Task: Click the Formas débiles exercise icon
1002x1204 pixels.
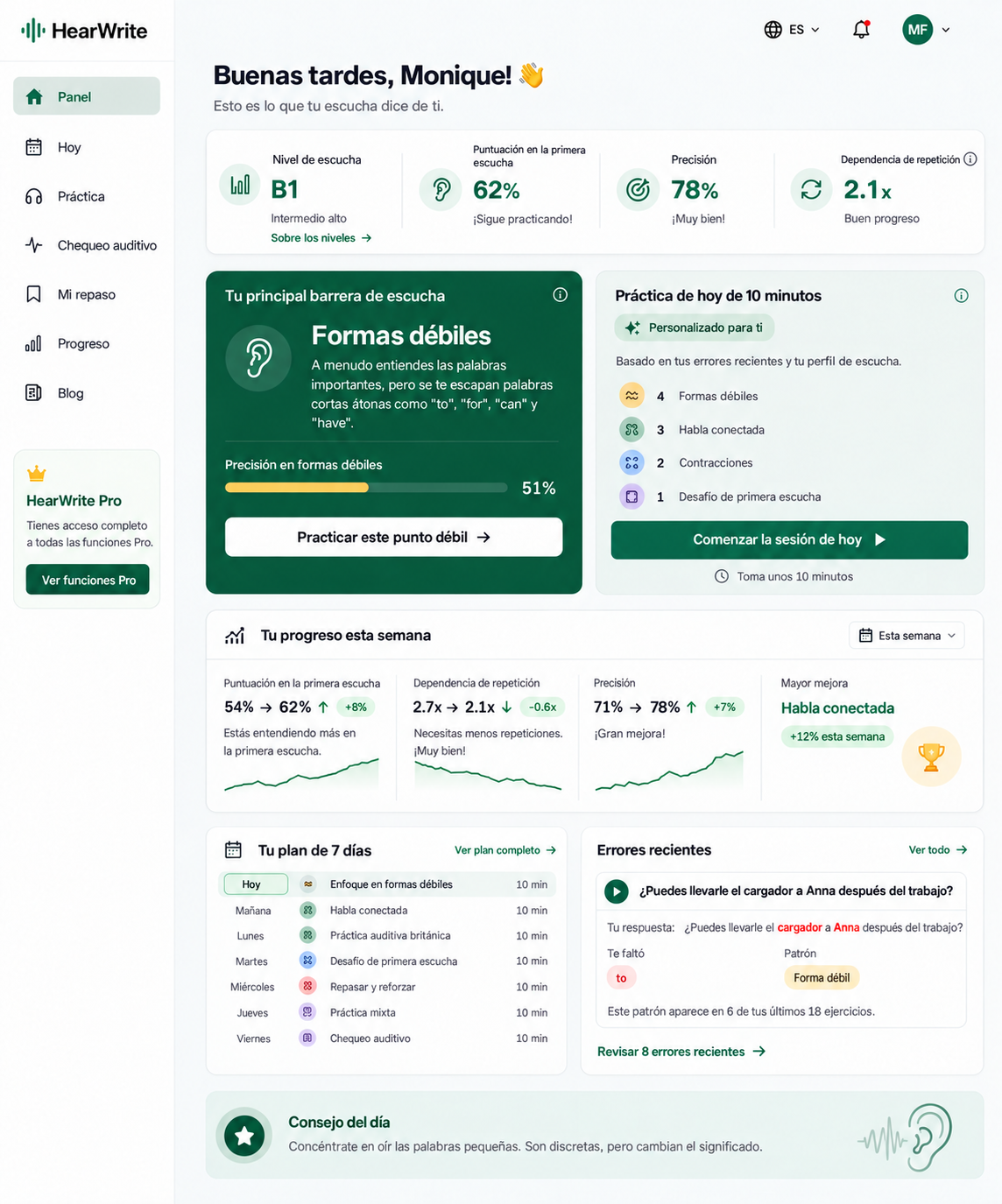Action: (632, 396)
